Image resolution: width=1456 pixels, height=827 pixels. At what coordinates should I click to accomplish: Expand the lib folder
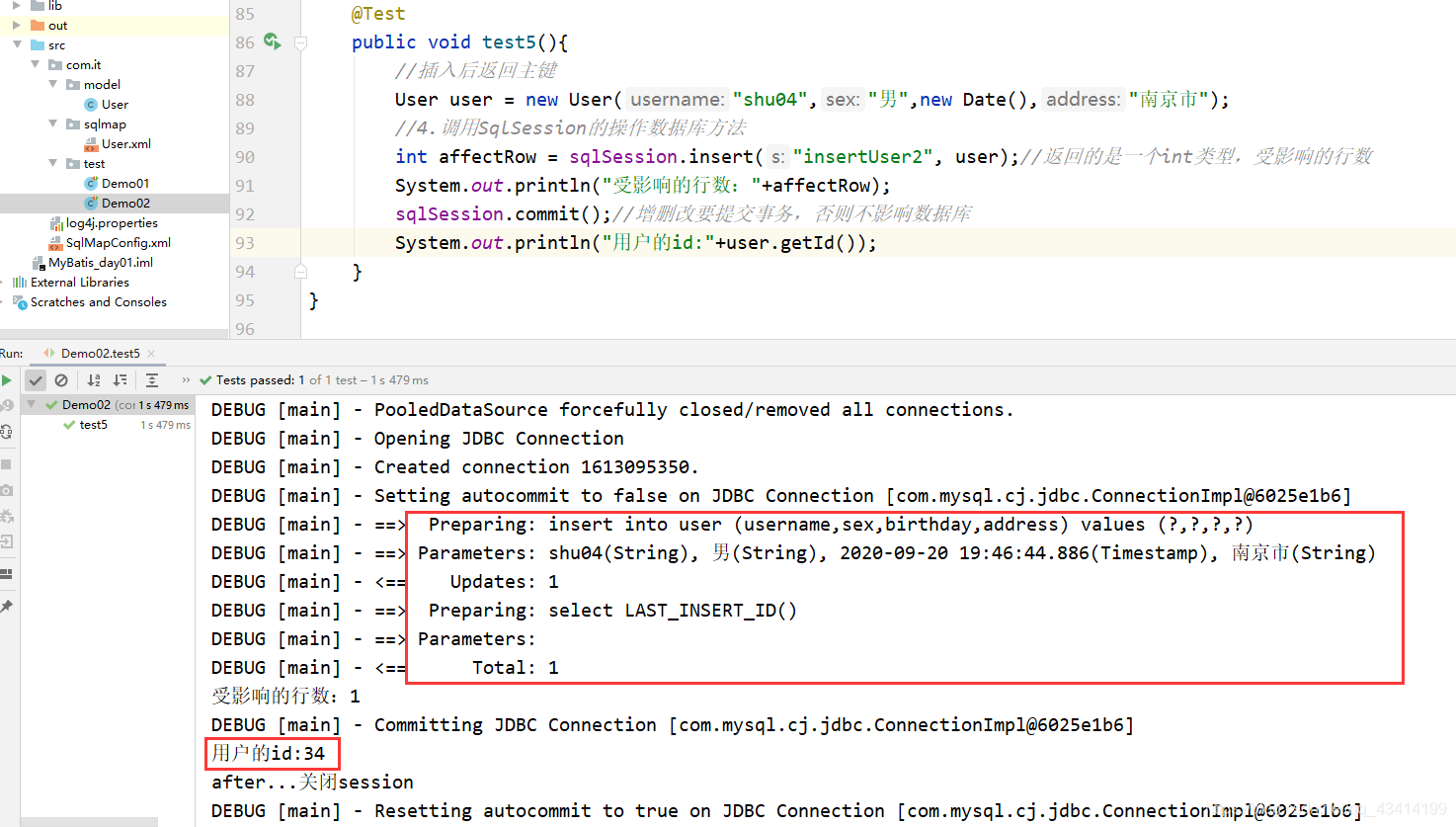pyautogui.click(x=17, y=6)
